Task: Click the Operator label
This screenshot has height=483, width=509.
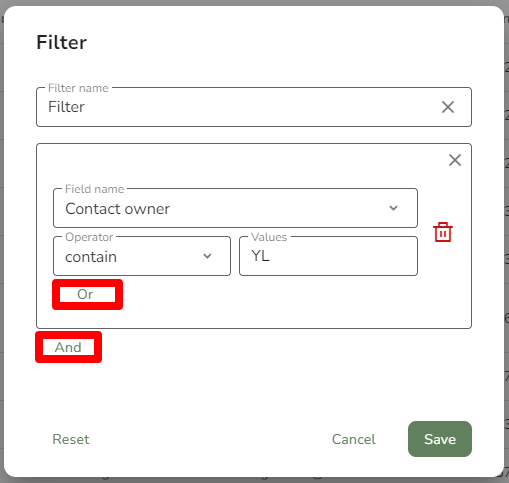Action: coord(89,237)
